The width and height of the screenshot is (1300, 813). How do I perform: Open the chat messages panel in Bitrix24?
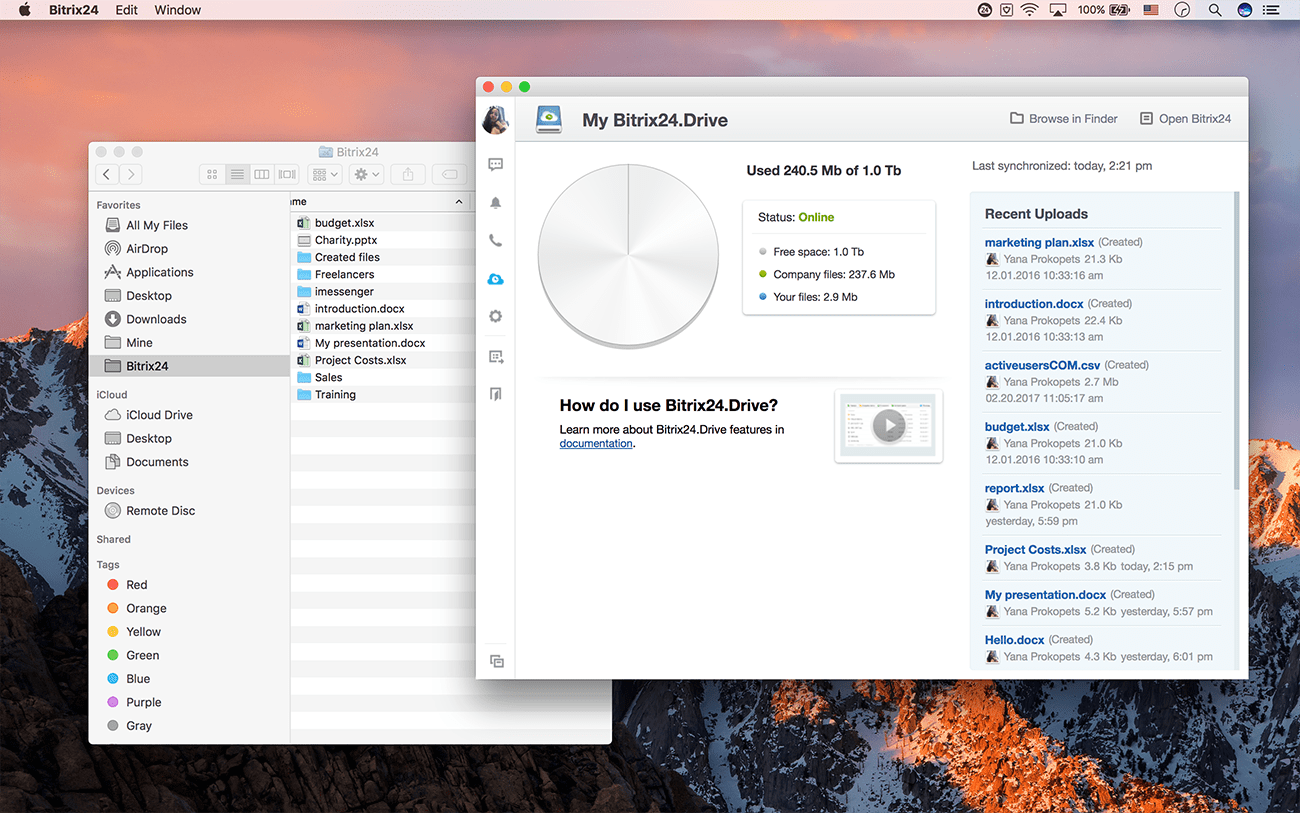point(495,163)
